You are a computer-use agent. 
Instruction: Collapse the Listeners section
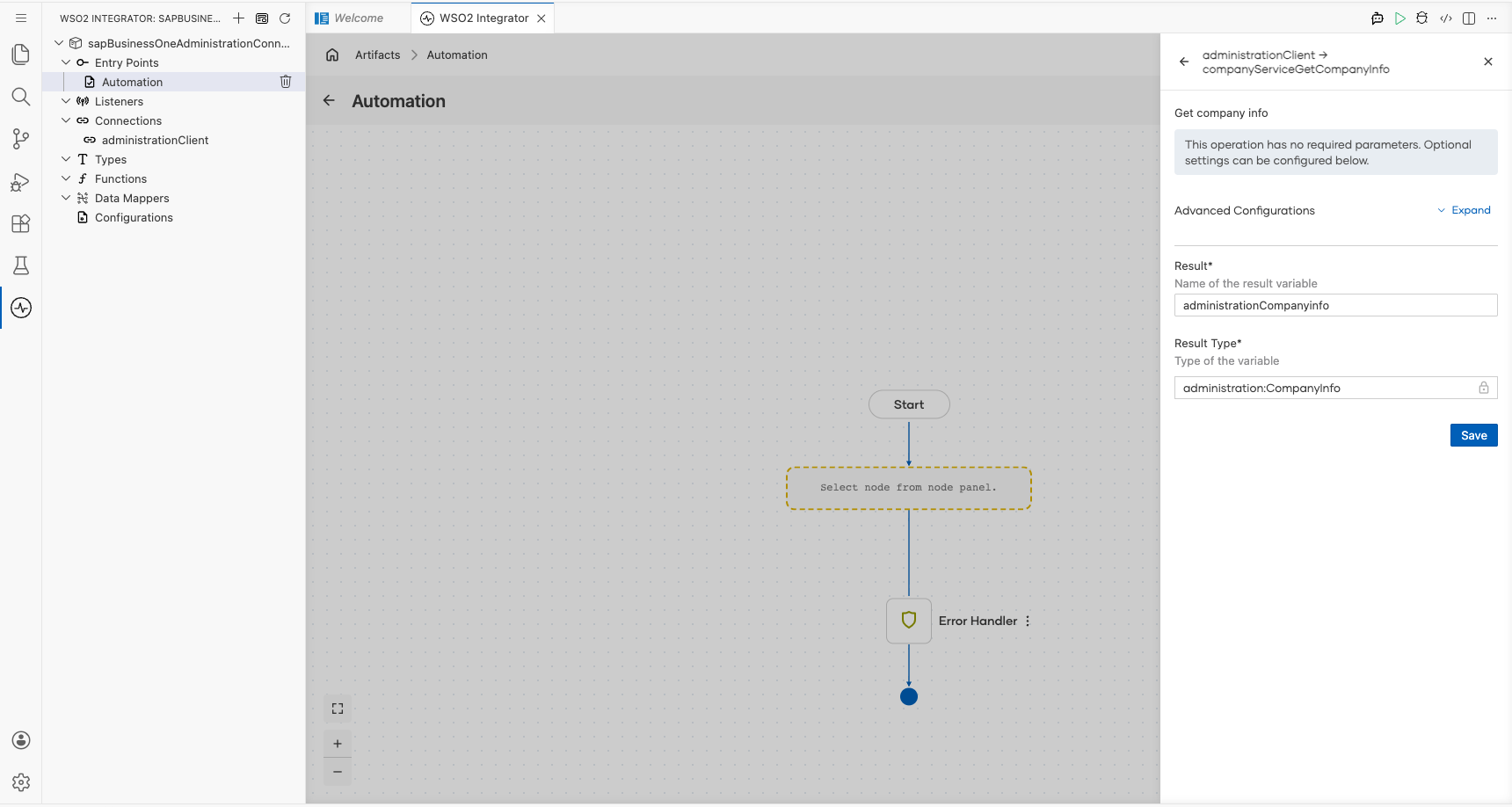point(66,101)
